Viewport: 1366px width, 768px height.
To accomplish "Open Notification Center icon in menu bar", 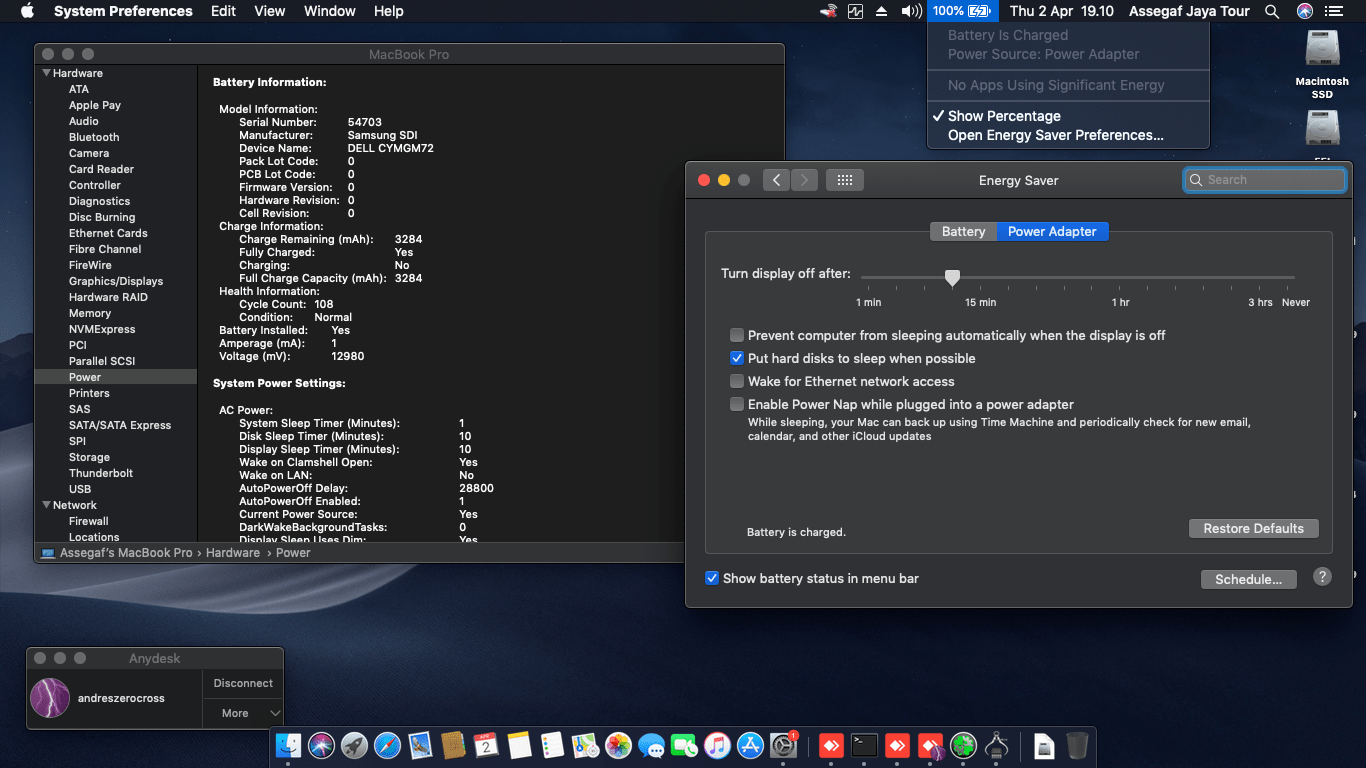I will coord(1333,11).
